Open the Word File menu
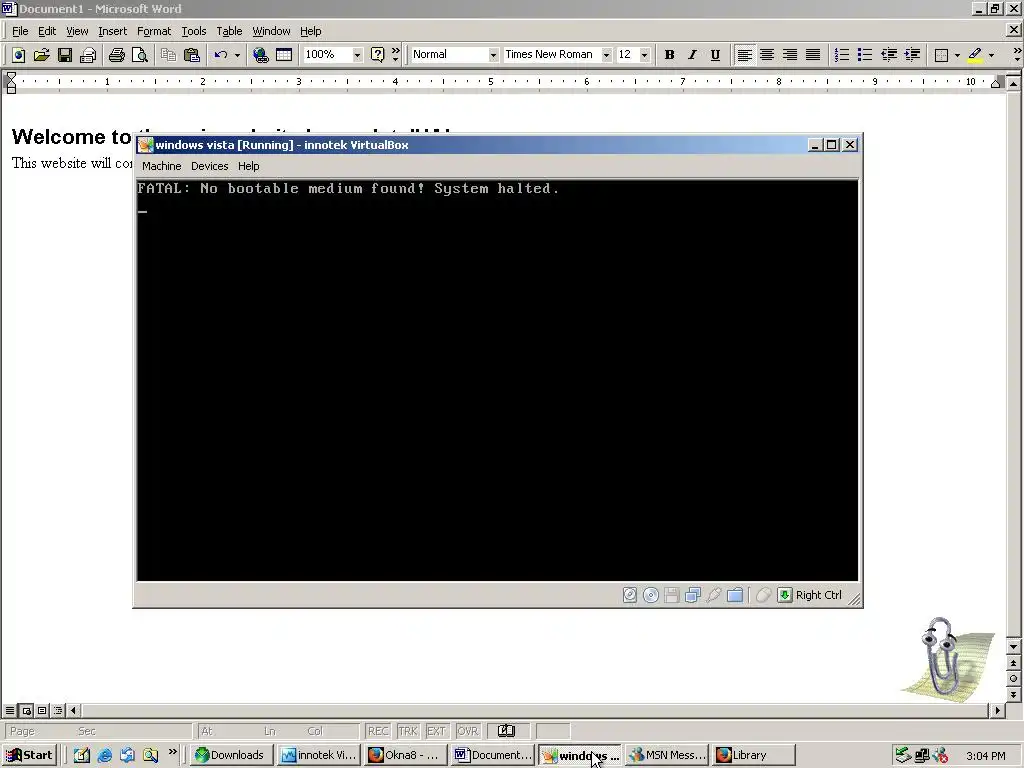 pos(20,31)
